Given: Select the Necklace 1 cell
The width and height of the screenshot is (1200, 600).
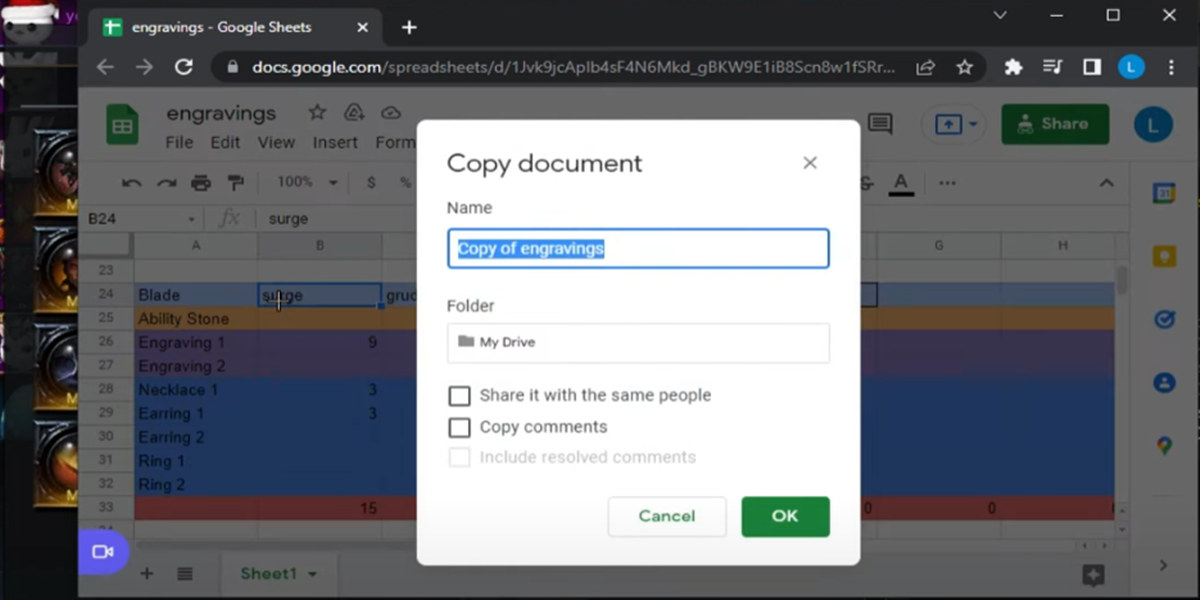Looking at the screenshot, I should click(x=196, y=390).
